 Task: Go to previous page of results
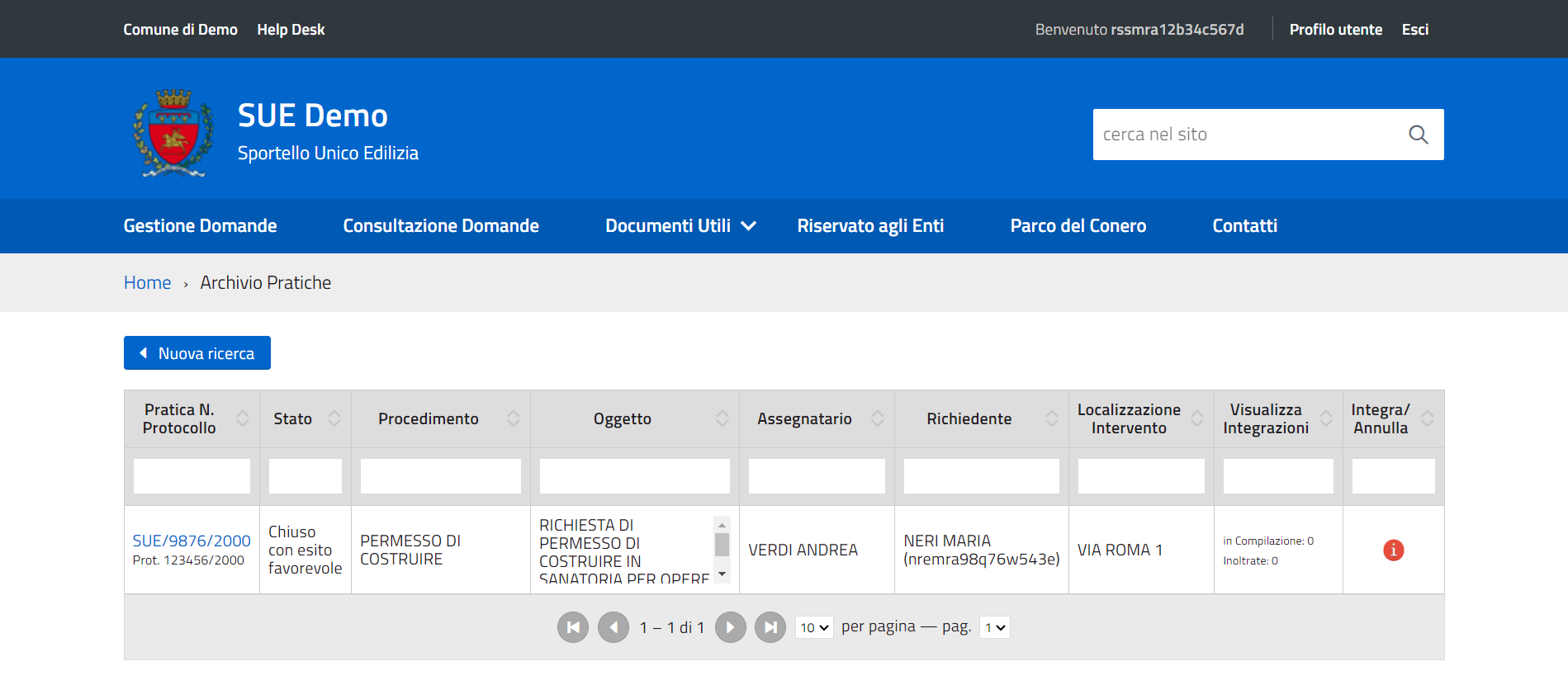click(613, 627)
